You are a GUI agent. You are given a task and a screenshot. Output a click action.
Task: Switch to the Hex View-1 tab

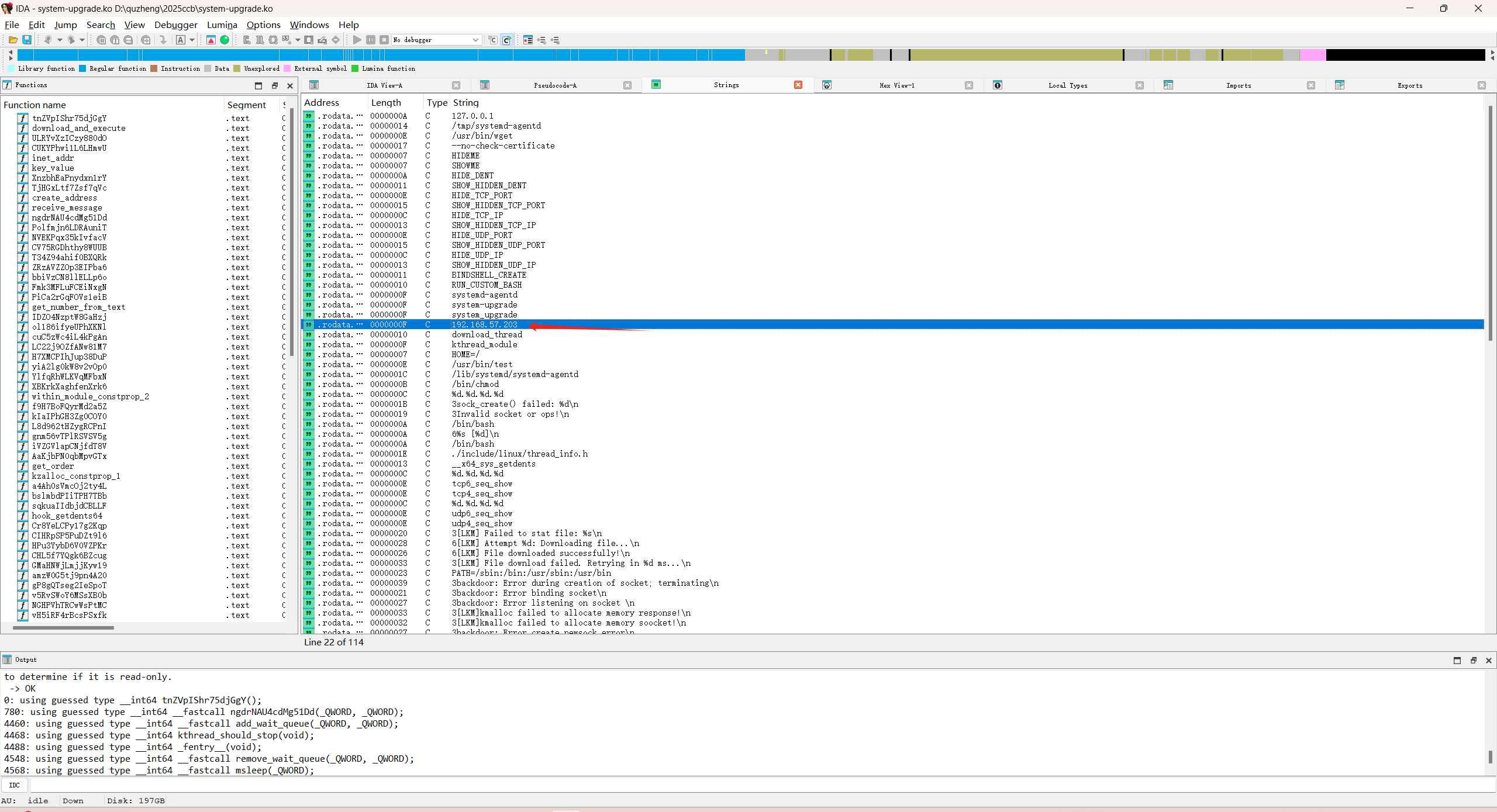tap(896, 85)
